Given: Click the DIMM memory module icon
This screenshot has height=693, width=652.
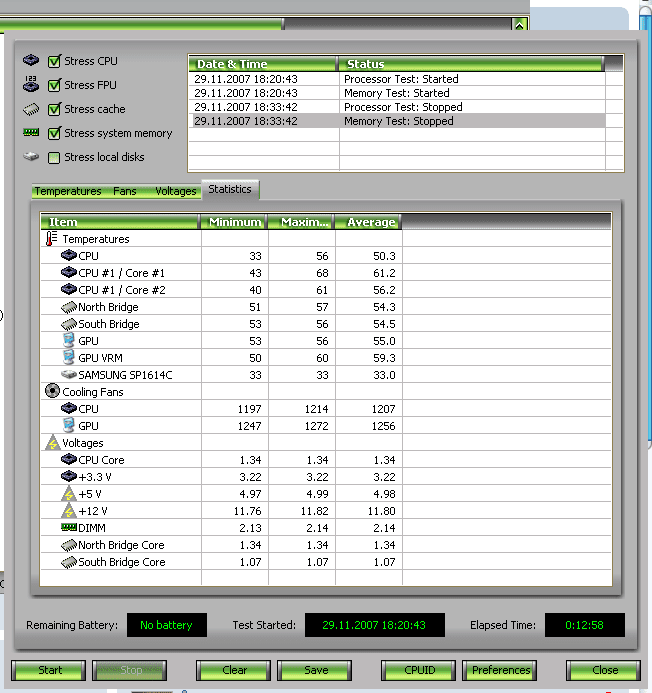Looking at the screenshot, I should click(x=69, y=527).
